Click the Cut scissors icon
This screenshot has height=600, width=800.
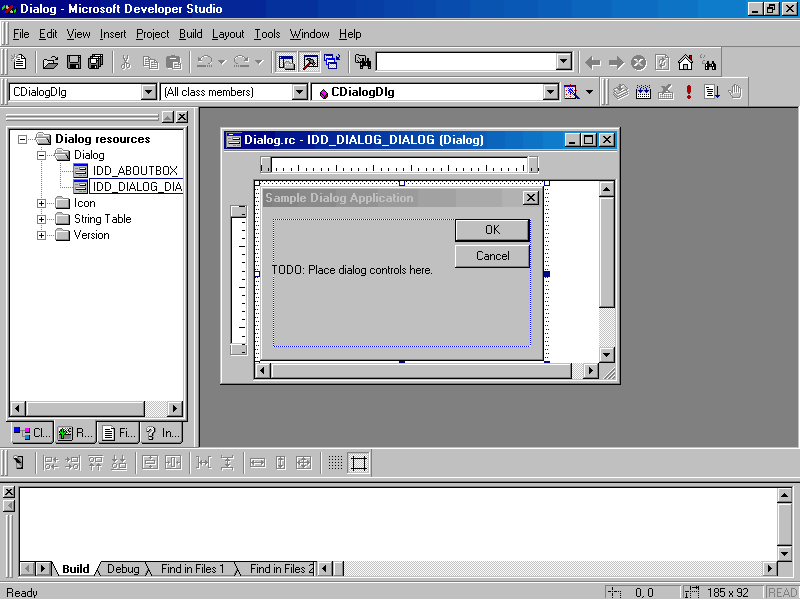coord(126,62)
